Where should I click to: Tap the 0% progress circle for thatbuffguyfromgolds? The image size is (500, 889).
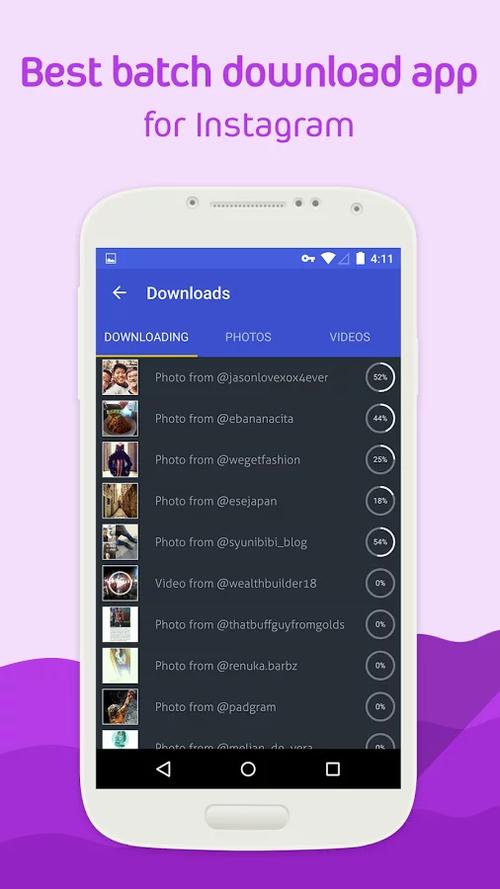click(x=380, y=624)
